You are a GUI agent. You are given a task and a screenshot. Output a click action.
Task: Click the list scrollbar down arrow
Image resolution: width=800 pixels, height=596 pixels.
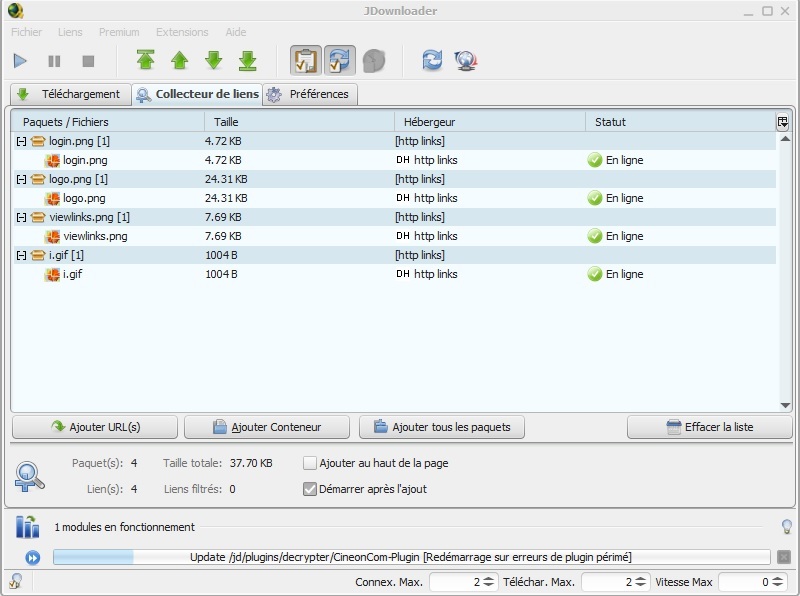(x=785, y=406)
